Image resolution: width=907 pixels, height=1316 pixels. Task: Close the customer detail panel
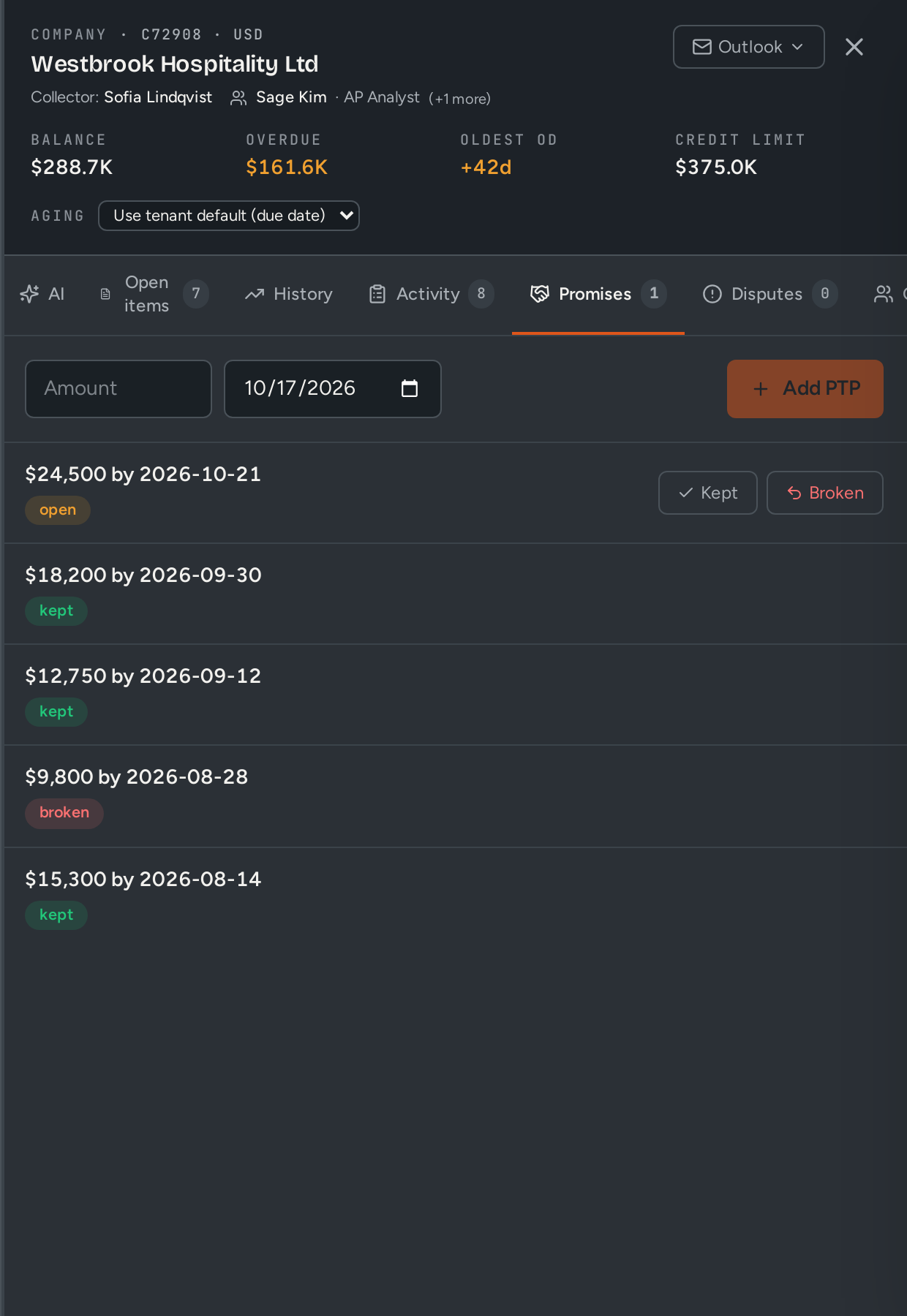tap(854, 47)
